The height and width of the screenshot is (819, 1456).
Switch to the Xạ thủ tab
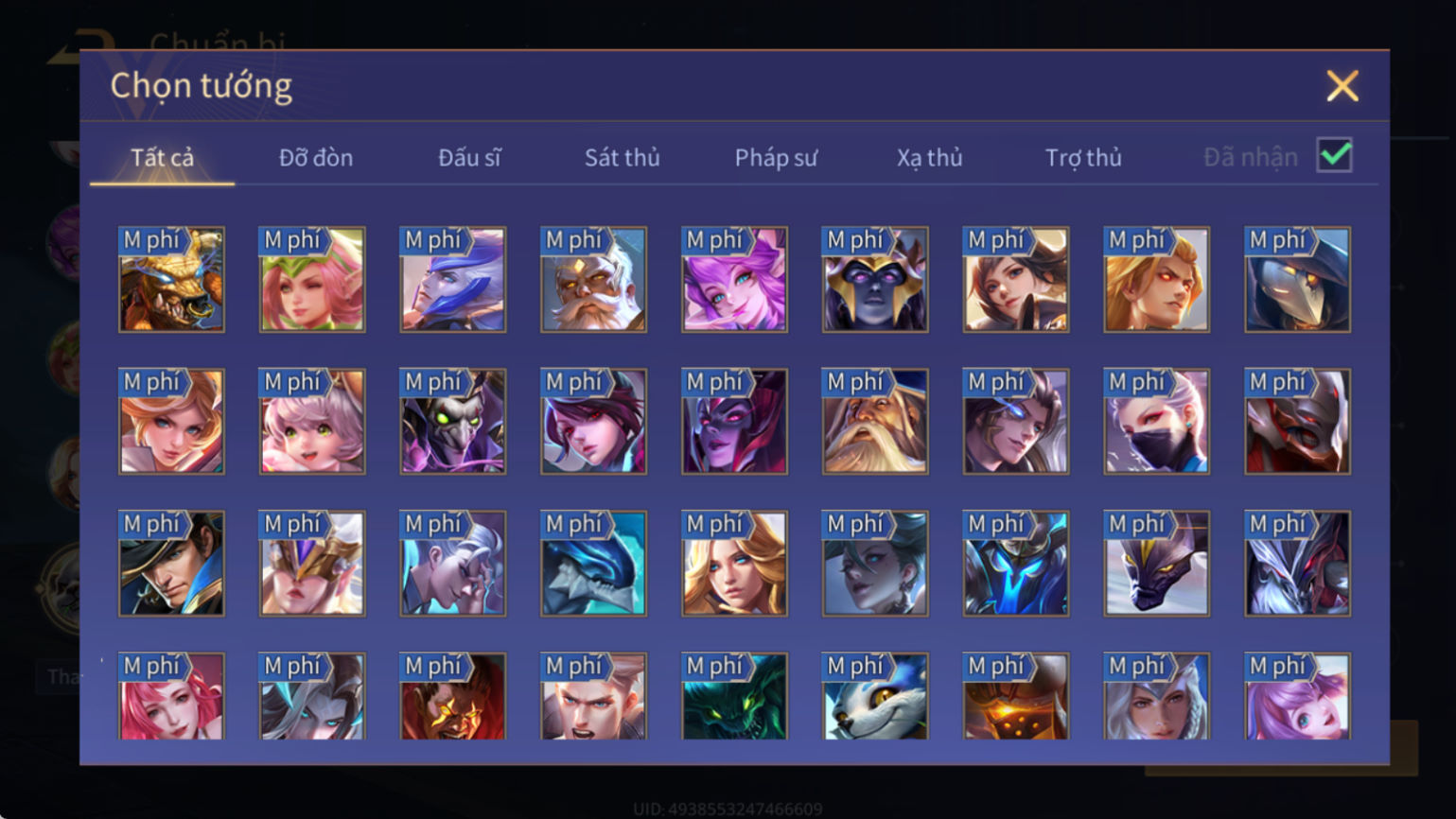[x=929, y=158]
